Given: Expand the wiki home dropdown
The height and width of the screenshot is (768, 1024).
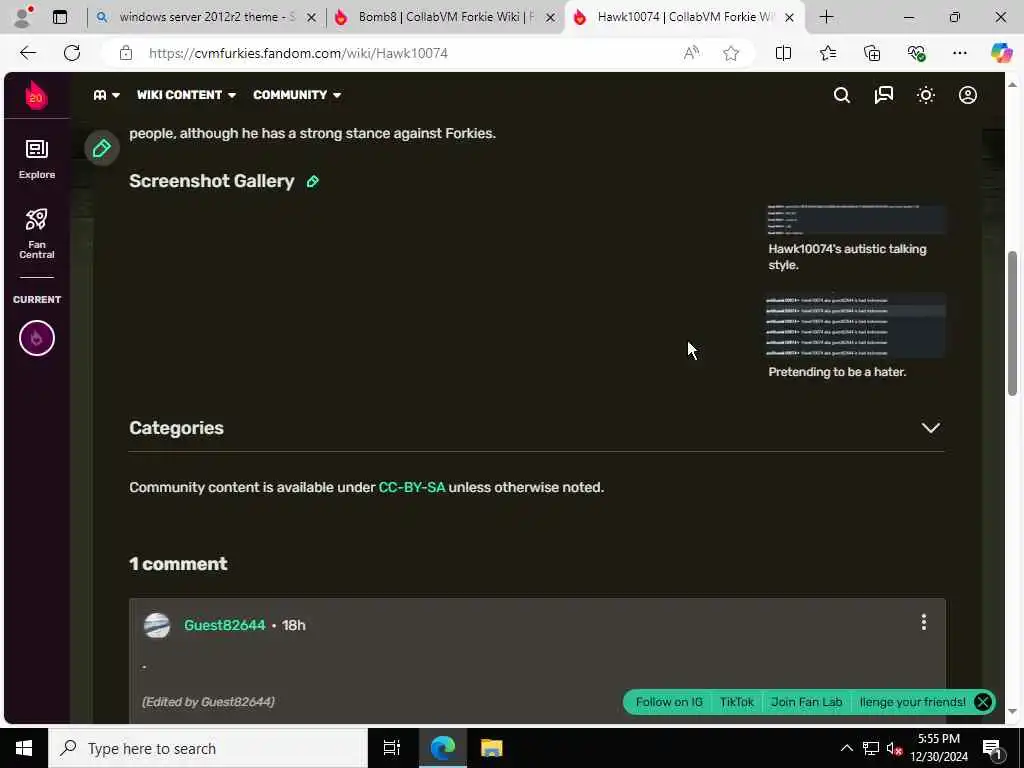Looking at the screenshot, I should pyautogui.click(x=106, y=95).
